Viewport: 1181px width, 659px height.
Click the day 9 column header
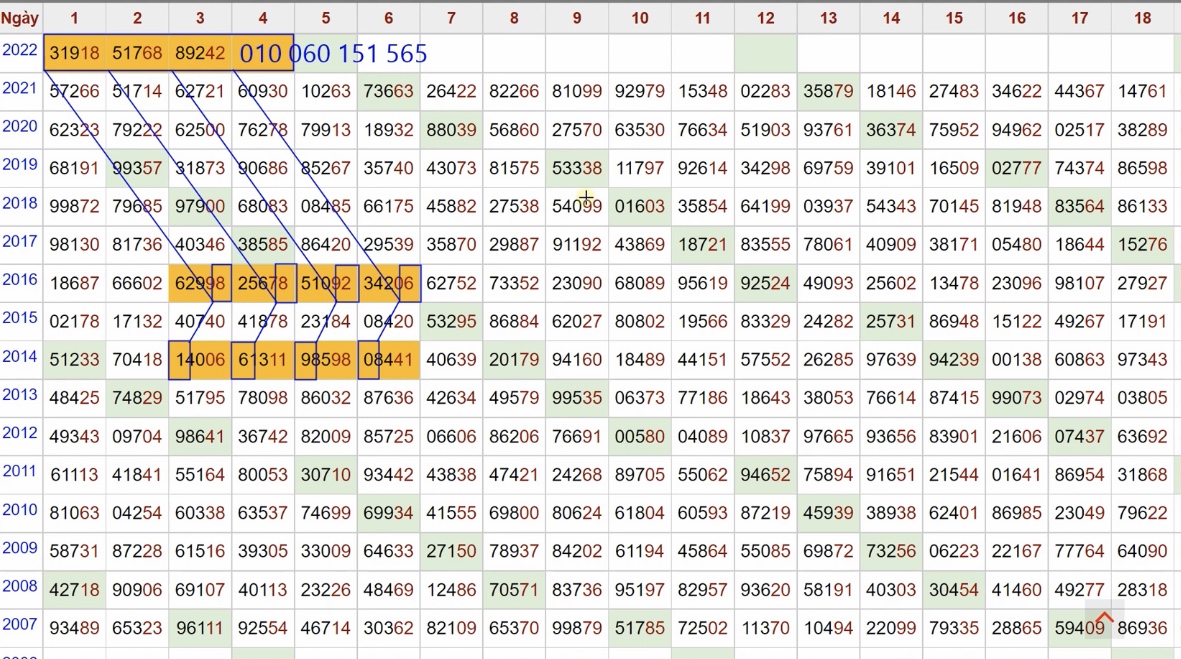(577, 18)
